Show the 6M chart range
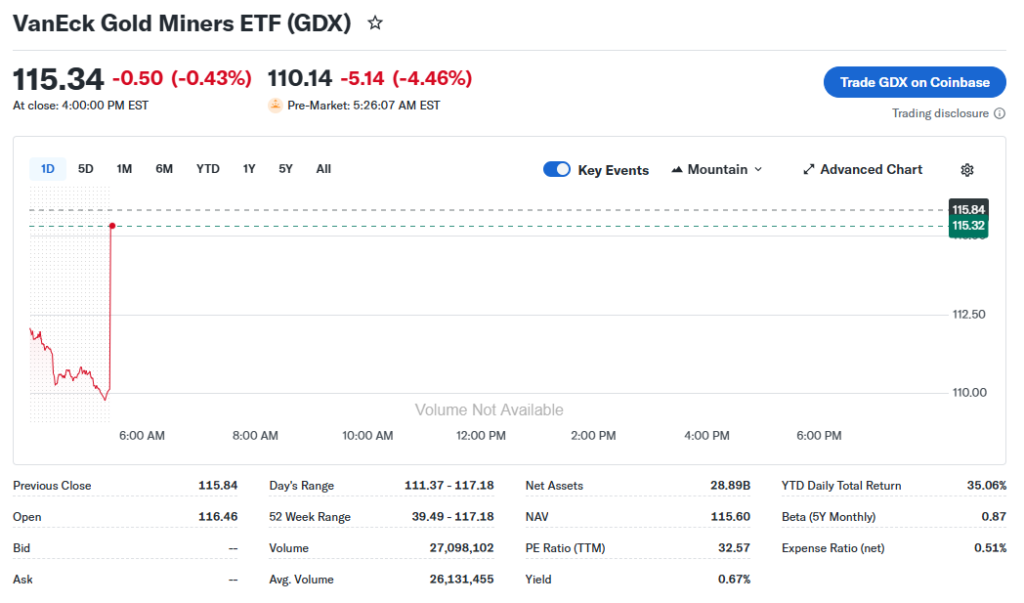 pyautogui.click(x=164, y=169)
